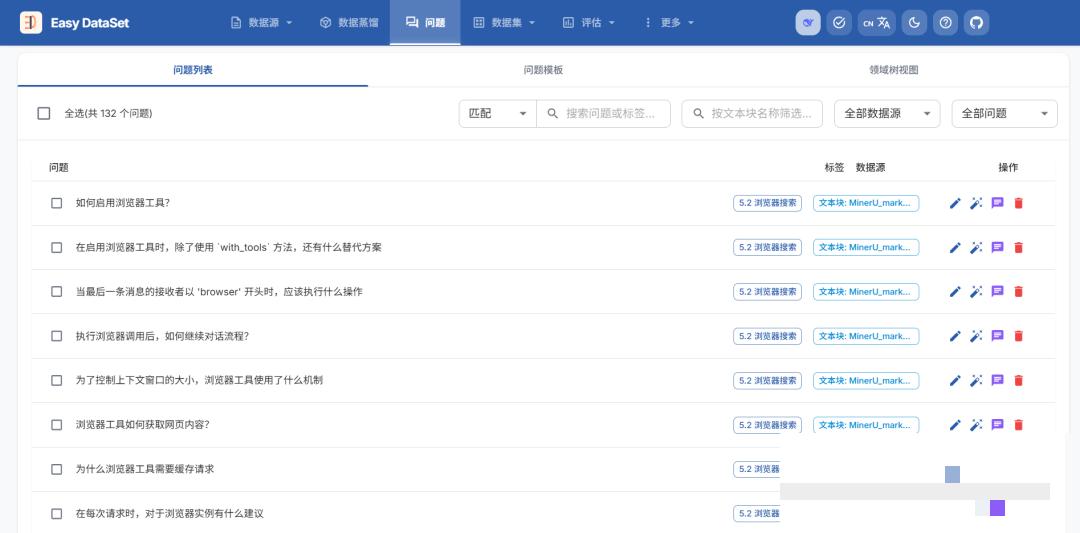Go to 数据蒸馏 in top navigation

tap(349, 23)
